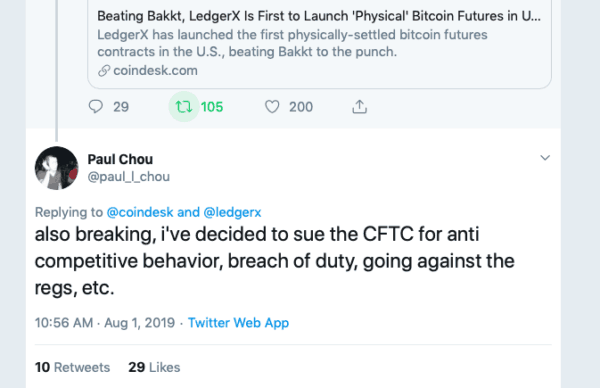
Task: Click the tweet text about suing CFTC
Action: [275, 261]
